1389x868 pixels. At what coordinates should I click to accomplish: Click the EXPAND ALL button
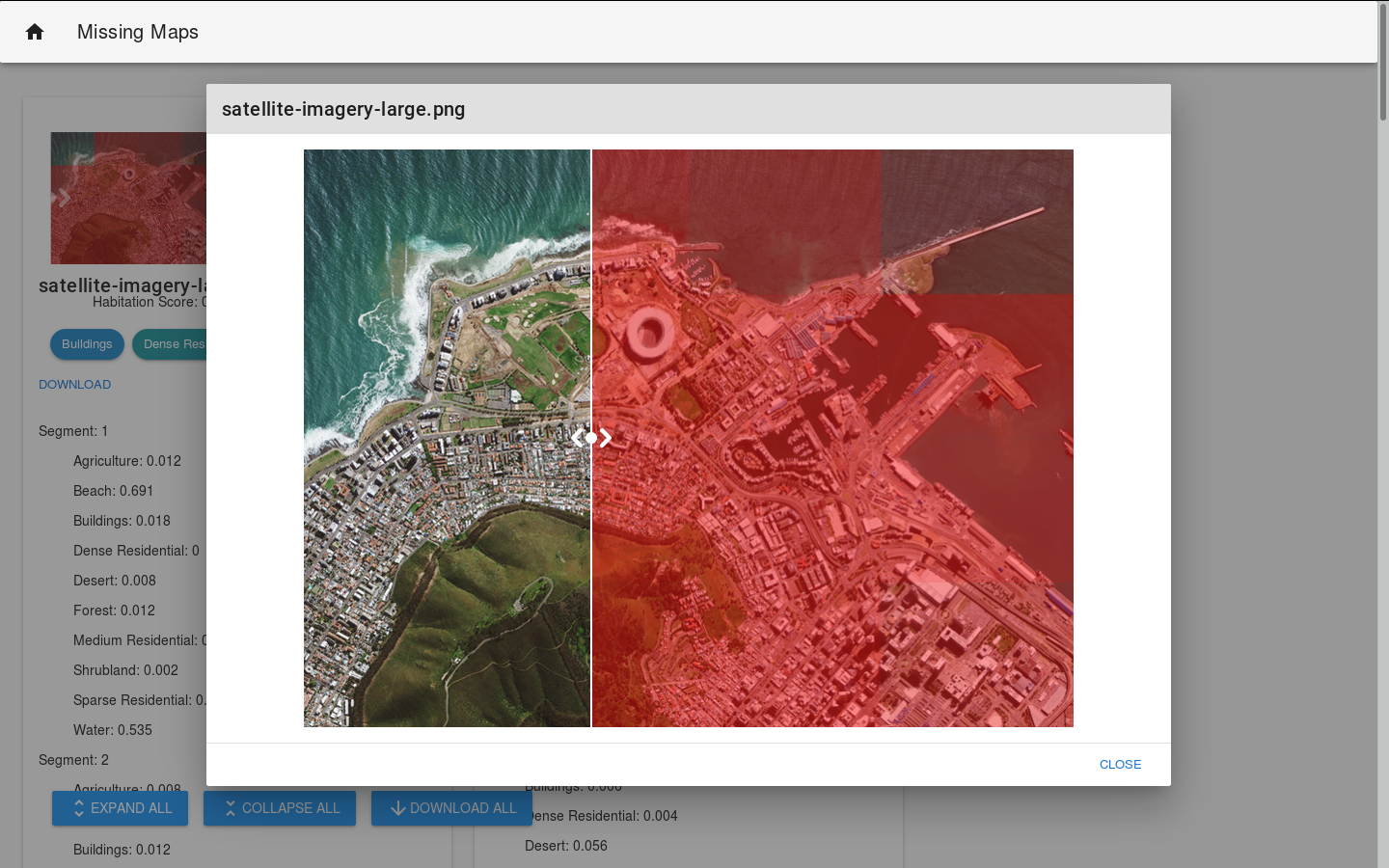pyautogui.click(x=120, y=808)
